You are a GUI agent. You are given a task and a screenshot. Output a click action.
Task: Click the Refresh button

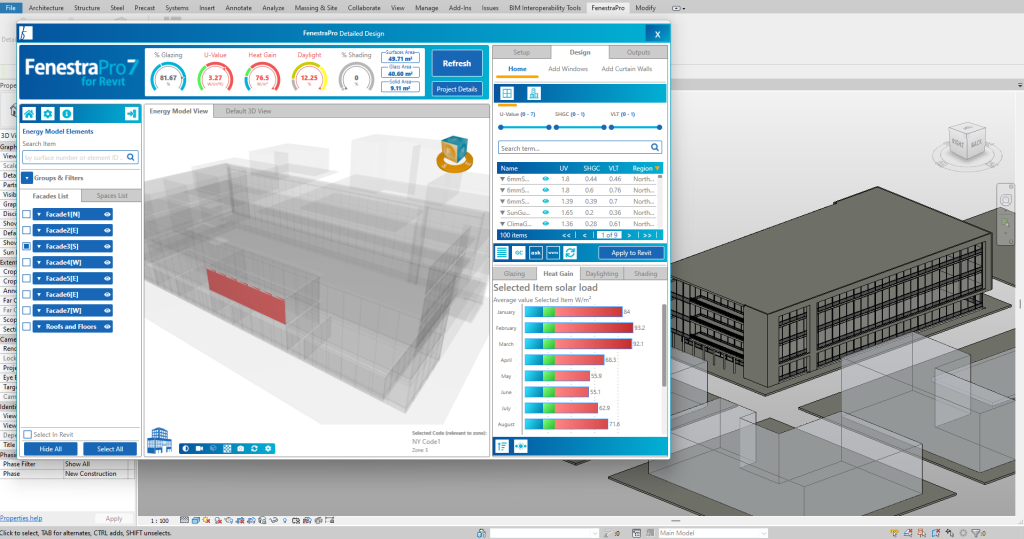pos(456,63)
